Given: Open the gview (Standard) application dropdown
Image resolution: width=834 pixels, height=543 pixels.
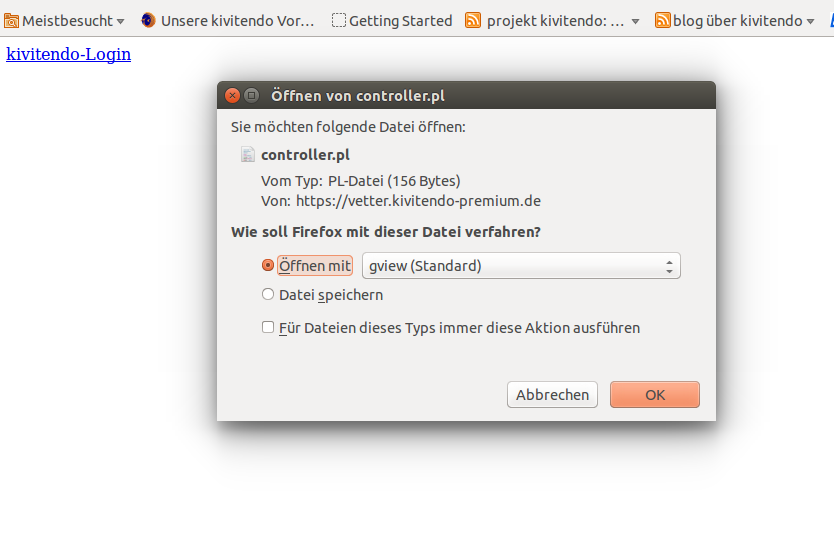Looking at the screenshot, I should tap(521, 265).
